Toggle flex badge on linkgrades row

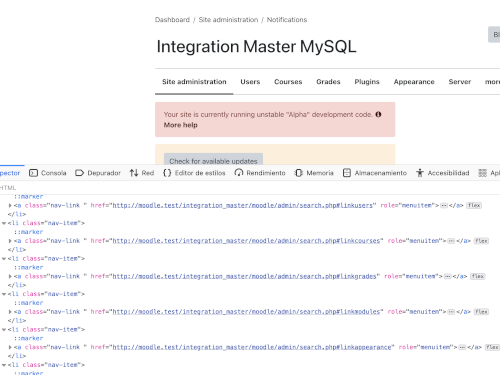click(x=478, y=276)
